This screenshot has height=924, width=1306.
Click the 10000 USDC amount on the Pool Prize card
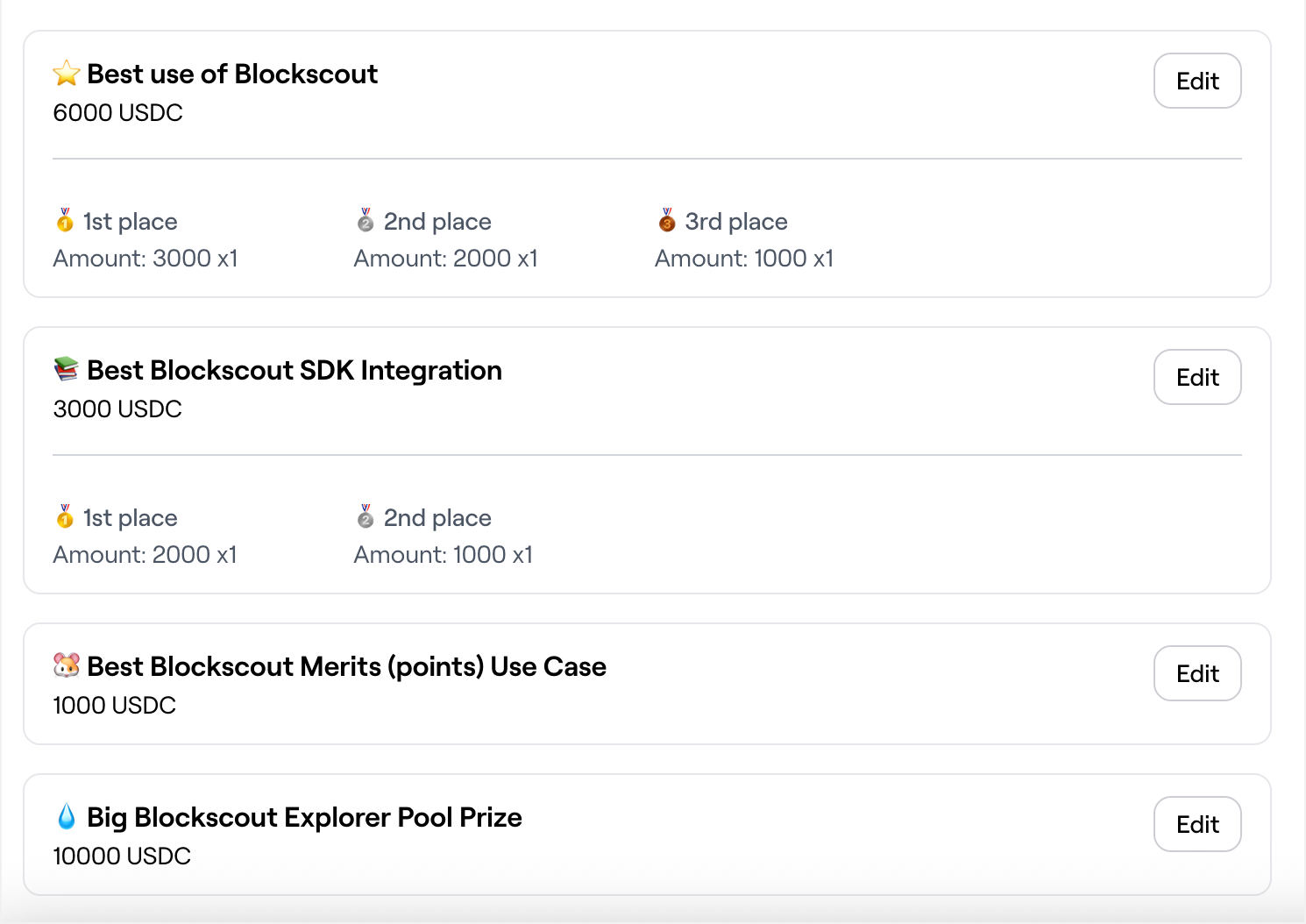pos(121,856)
